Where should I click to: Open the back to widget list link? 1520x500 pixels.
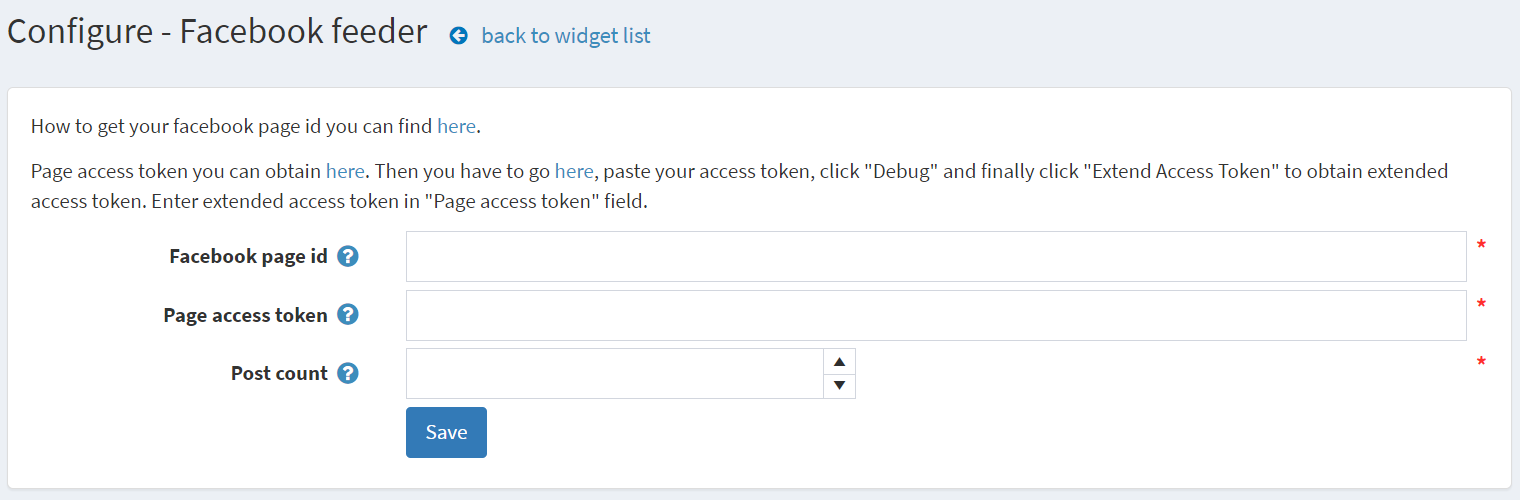point(566,36)
